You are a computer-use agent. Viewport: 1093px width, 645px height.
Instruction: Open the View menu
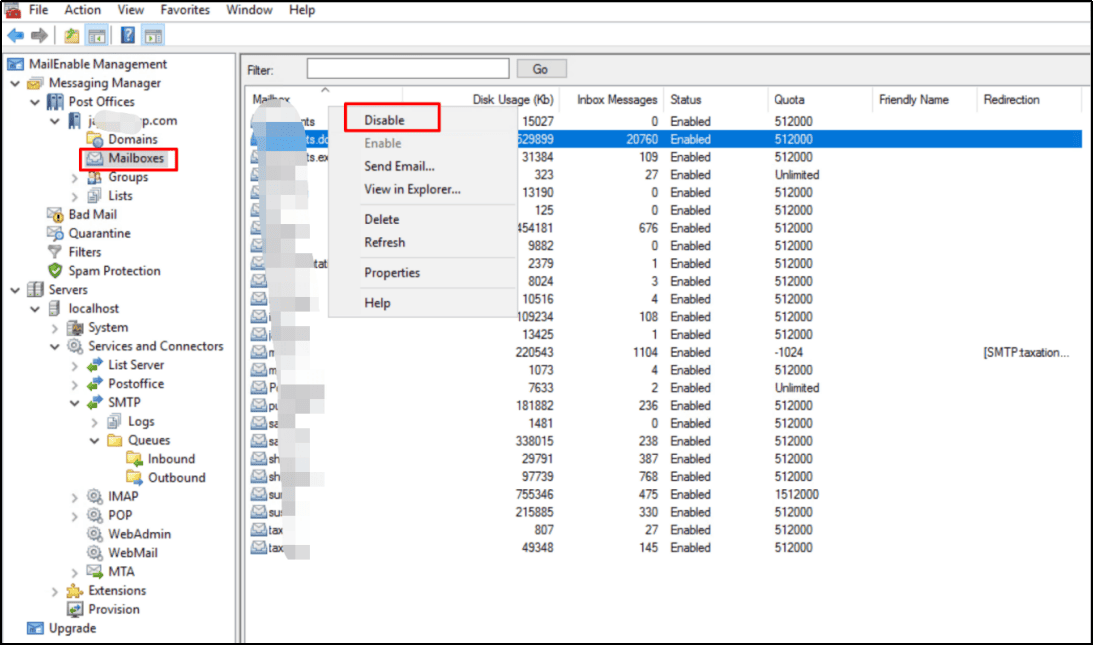[x=130, y=10]
